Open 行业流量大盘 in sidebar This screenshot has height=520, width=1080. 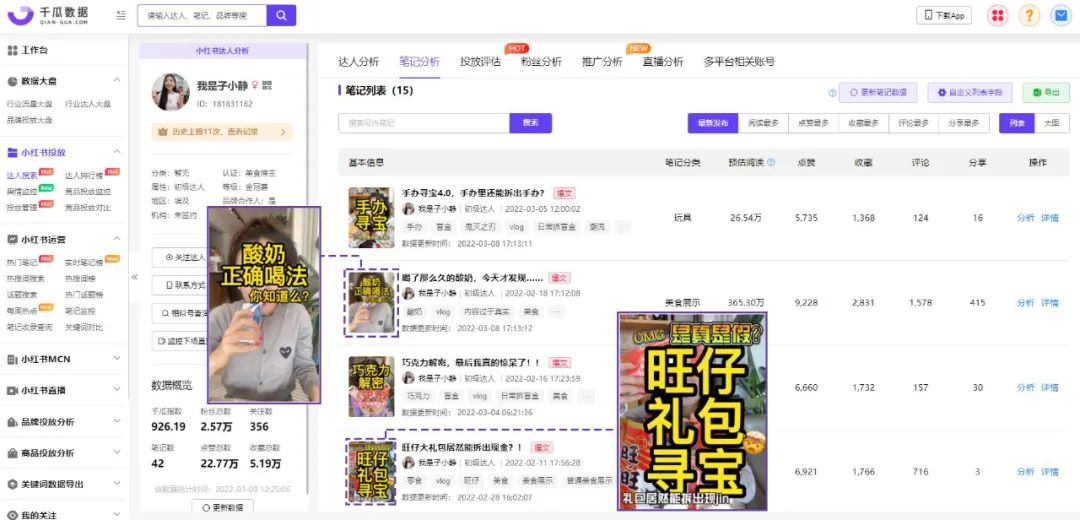(x=30, y=104)
